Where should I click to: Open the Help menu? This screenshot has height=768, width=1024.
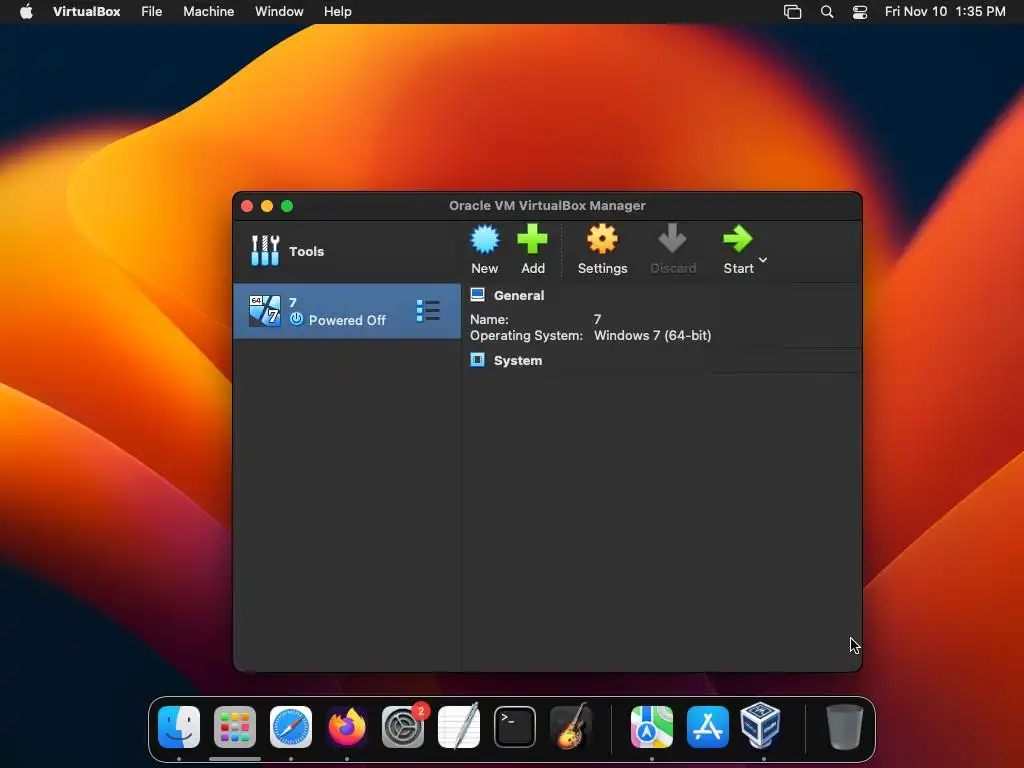click(338, 11)
